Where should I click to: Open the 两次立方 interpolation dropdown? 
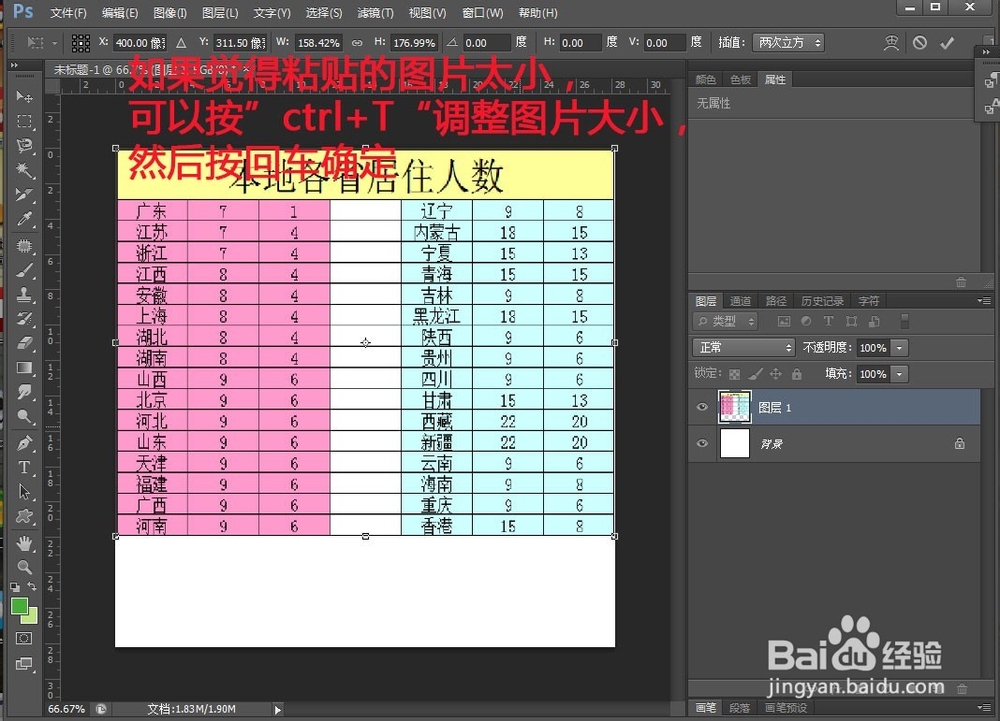tap(788, 43)
